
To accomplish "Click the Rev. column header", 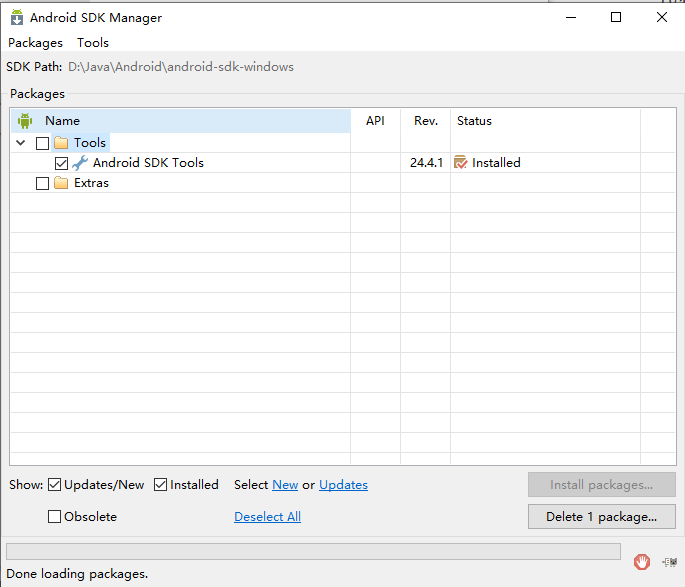I will click(426, 121).
